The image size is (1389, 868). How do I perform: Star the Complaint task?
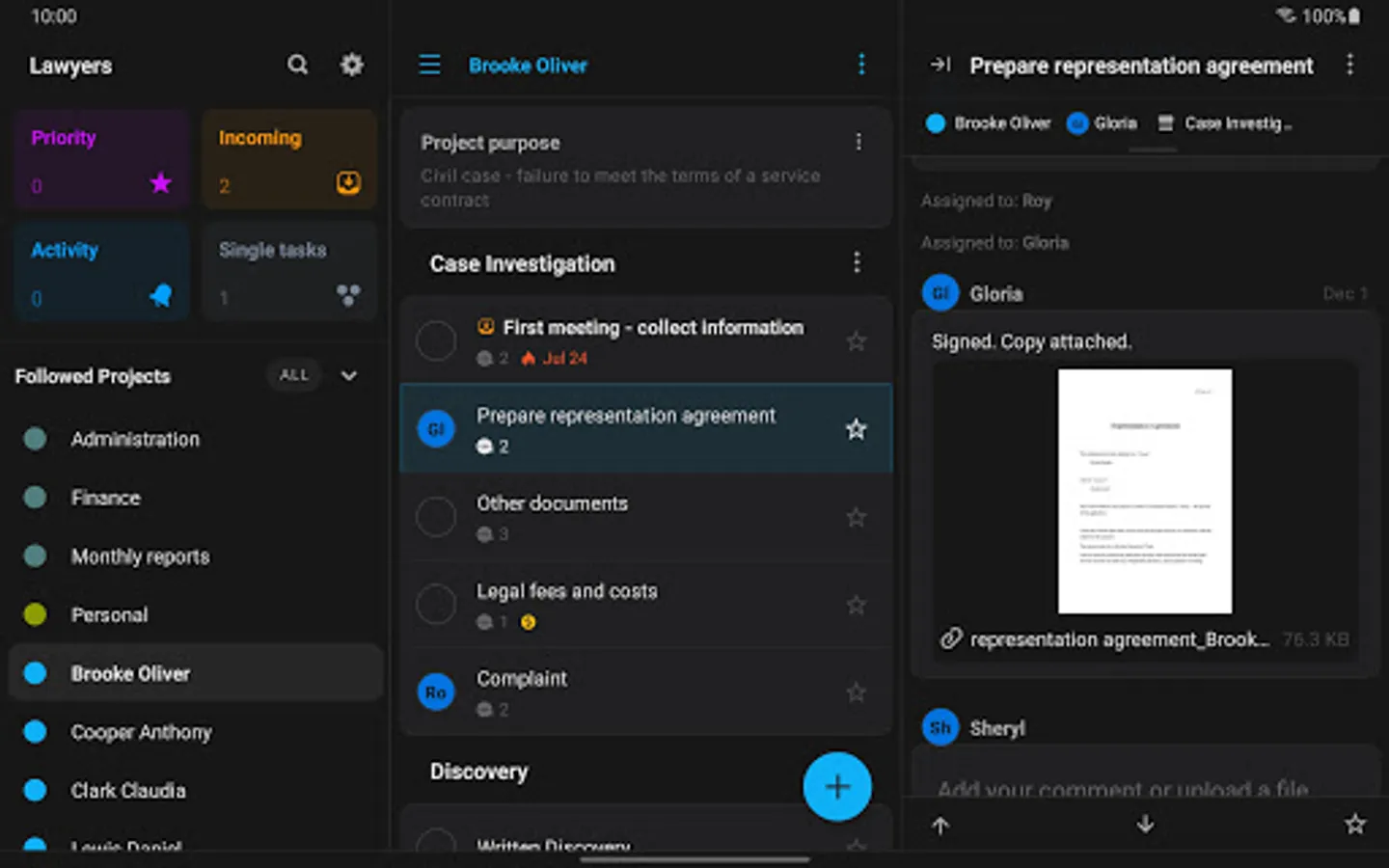[856, 692]
